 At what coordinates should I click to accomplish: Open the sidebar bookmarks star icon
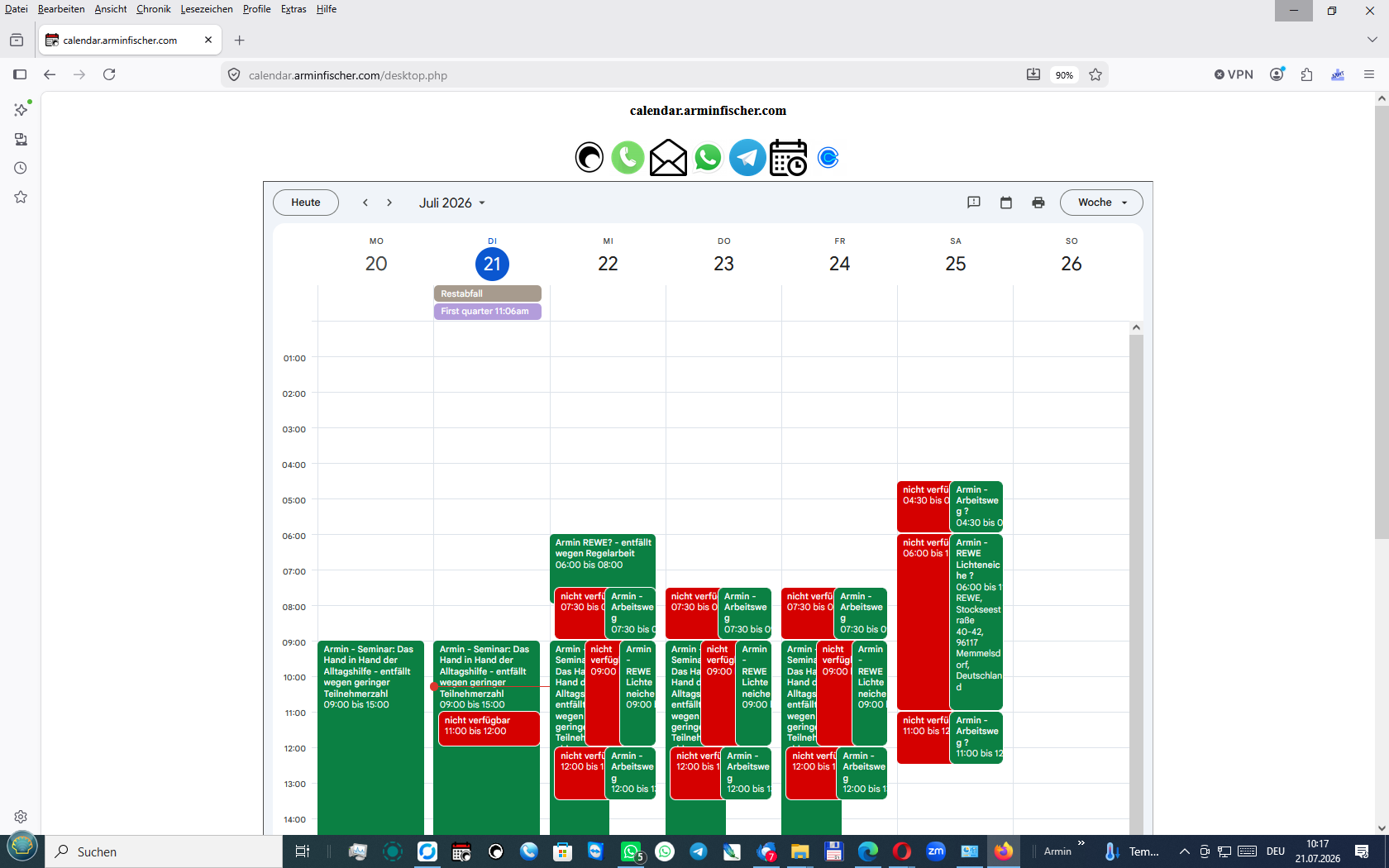click(21, 197)
